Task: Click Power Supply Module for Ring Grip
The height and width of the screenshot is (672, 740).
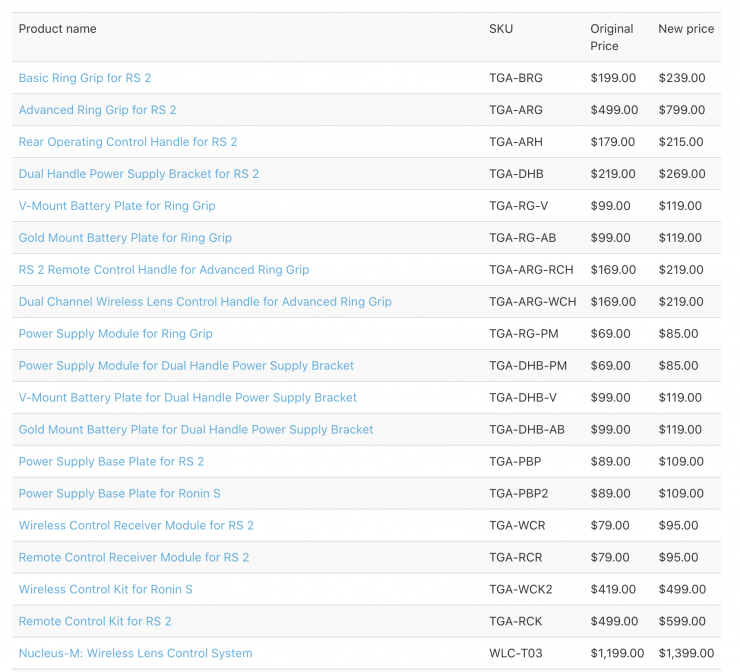Action: click(116, 334)
